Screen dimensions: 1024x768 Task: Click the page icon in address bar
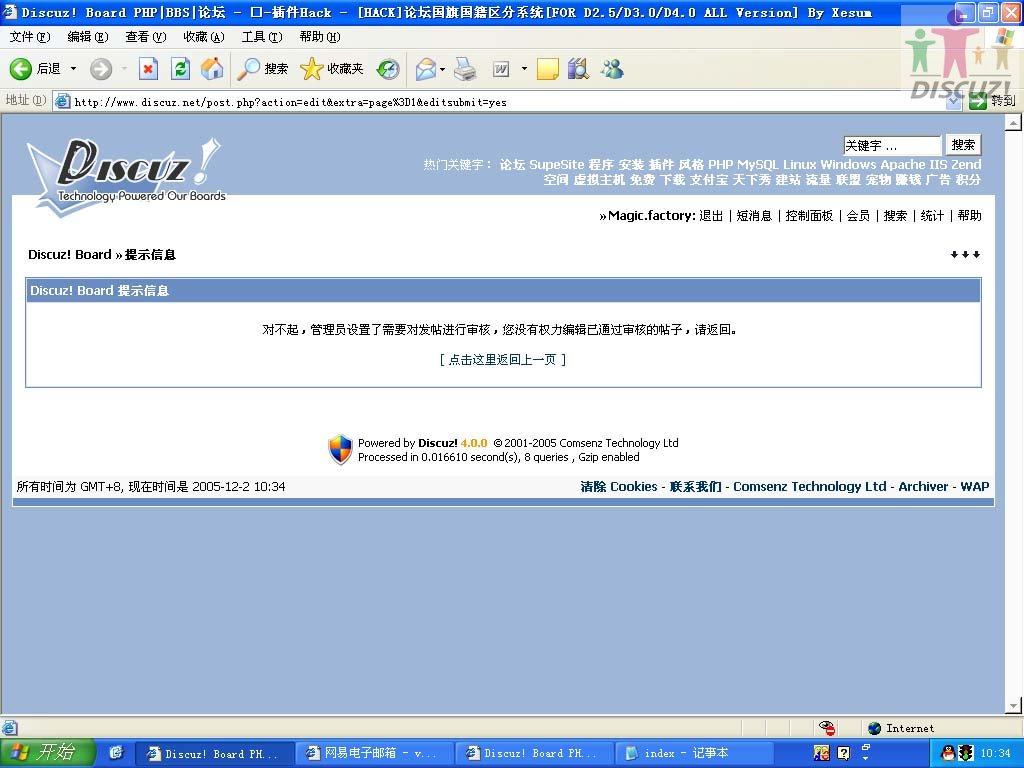click(62, 101)
